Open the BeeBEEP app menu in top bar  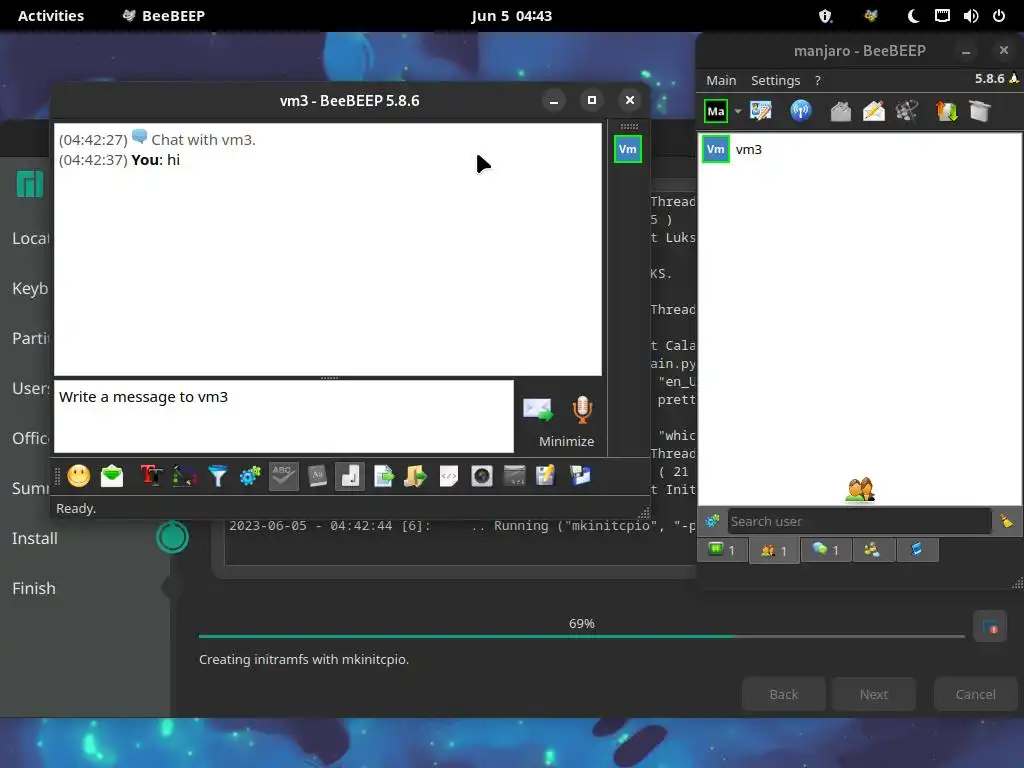pyautogui.click(x=164, y=16)
